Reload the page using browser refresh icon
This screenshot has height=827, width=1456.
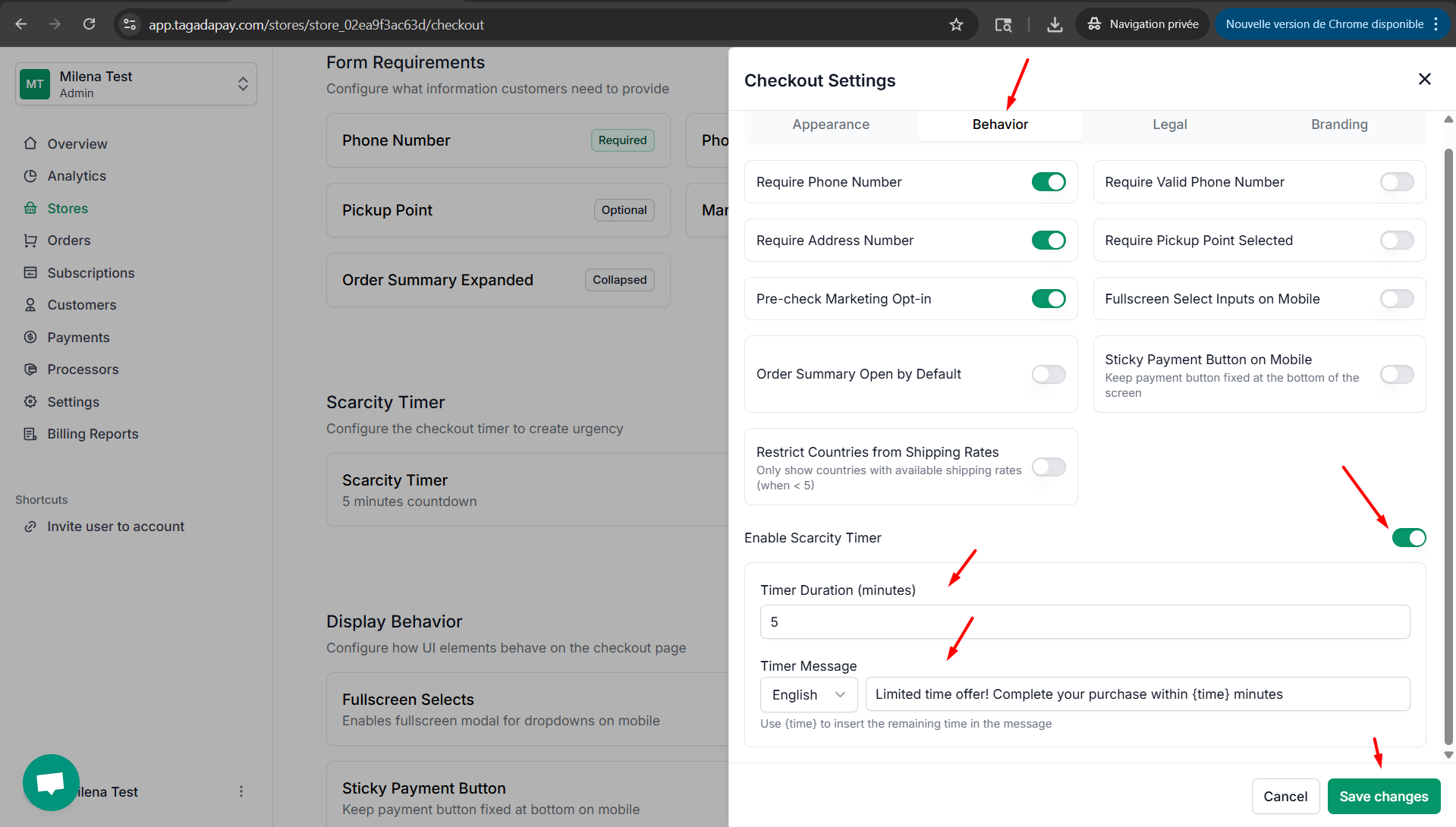point(89,24)
